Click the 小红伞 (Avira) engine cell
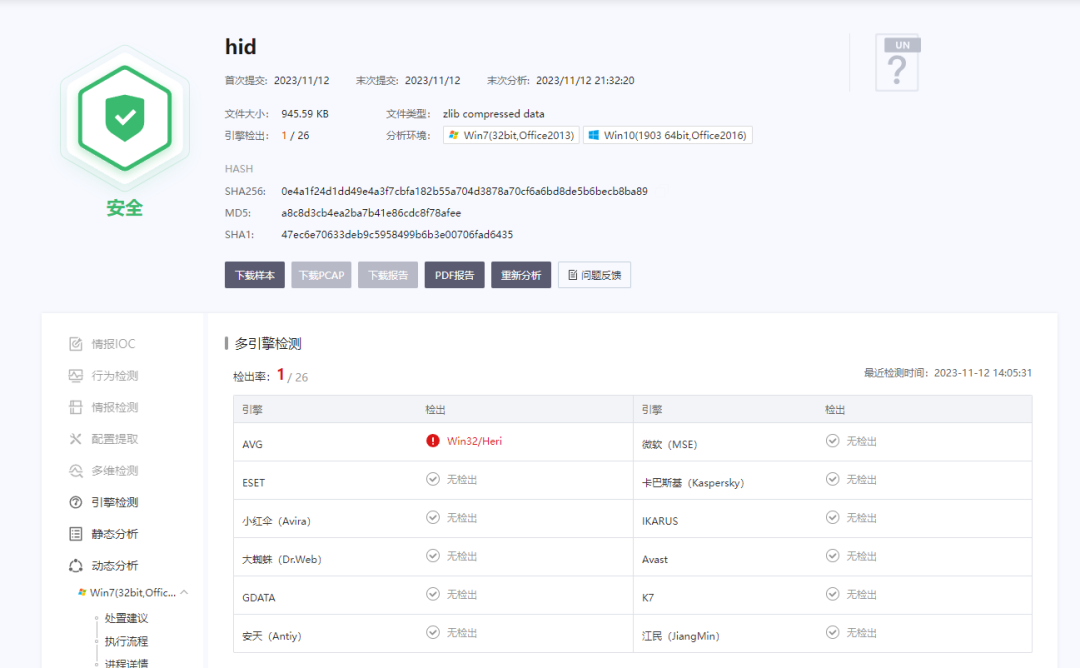The width and height of the screenshot is (1080, 668). click(x=276, y=521)
